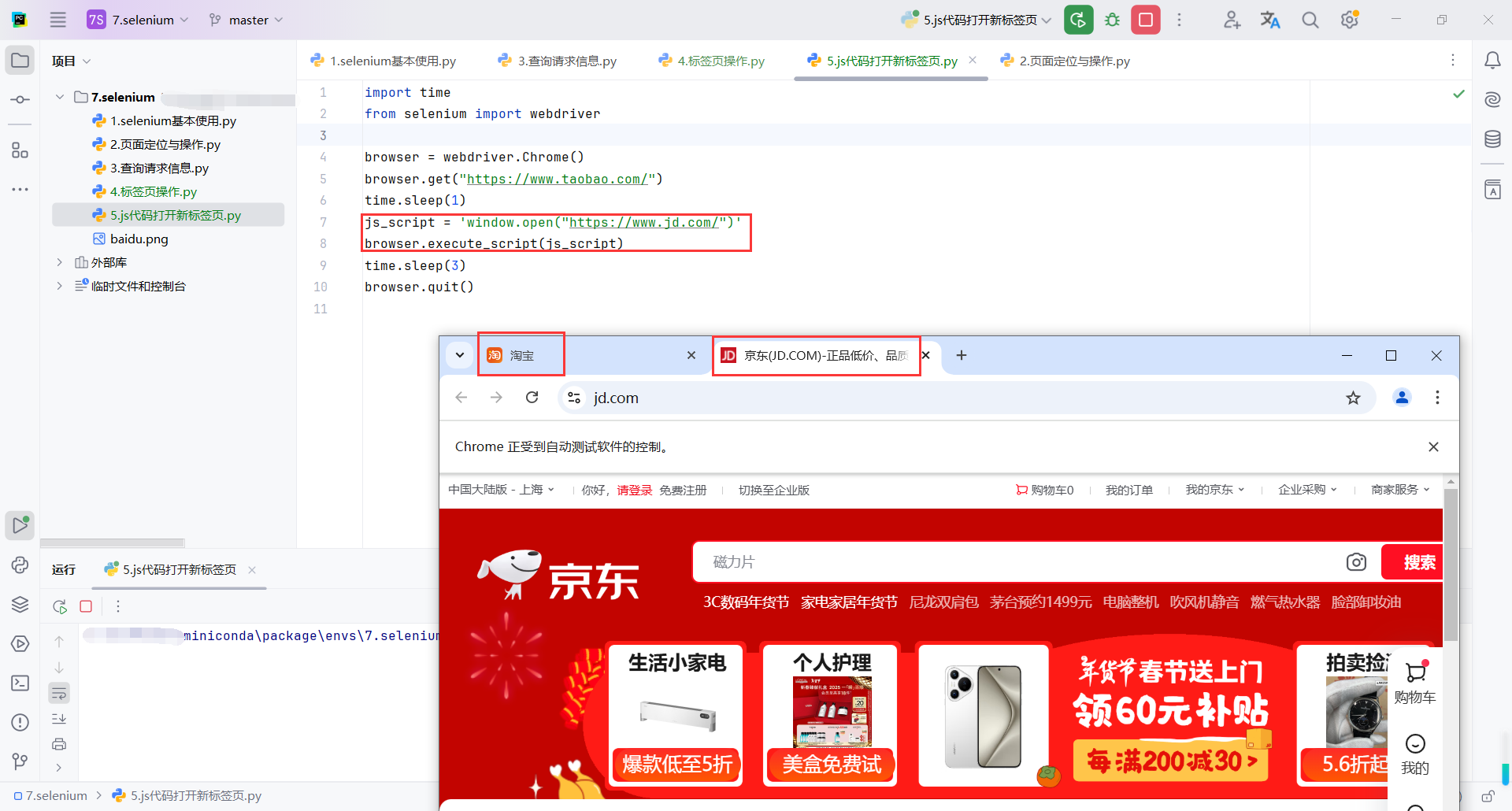The height and width of the screenshot is (811, 1512).
Task: Bookmark jd.com with the star icon
Action: [x=1353, y=398]
